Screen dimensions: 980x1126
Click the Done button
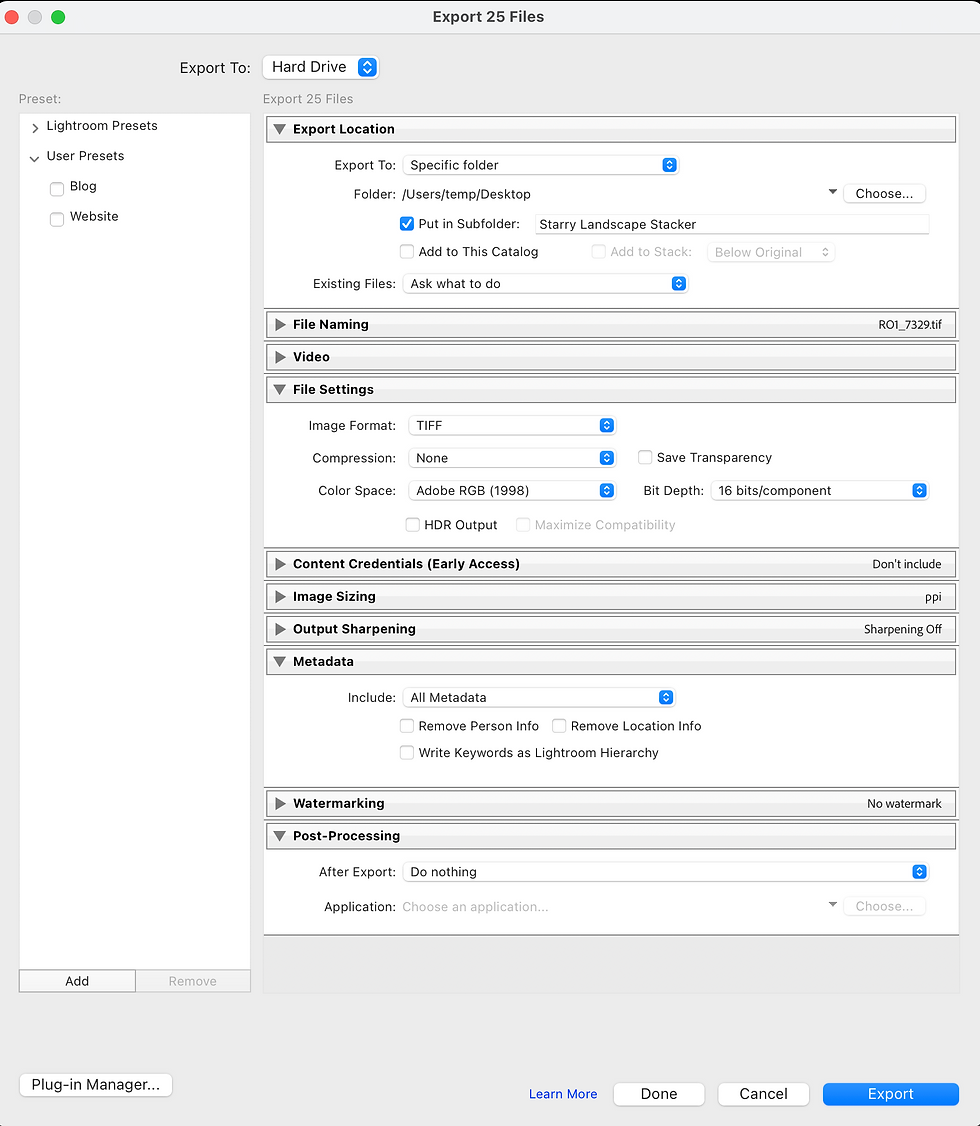658,1094
